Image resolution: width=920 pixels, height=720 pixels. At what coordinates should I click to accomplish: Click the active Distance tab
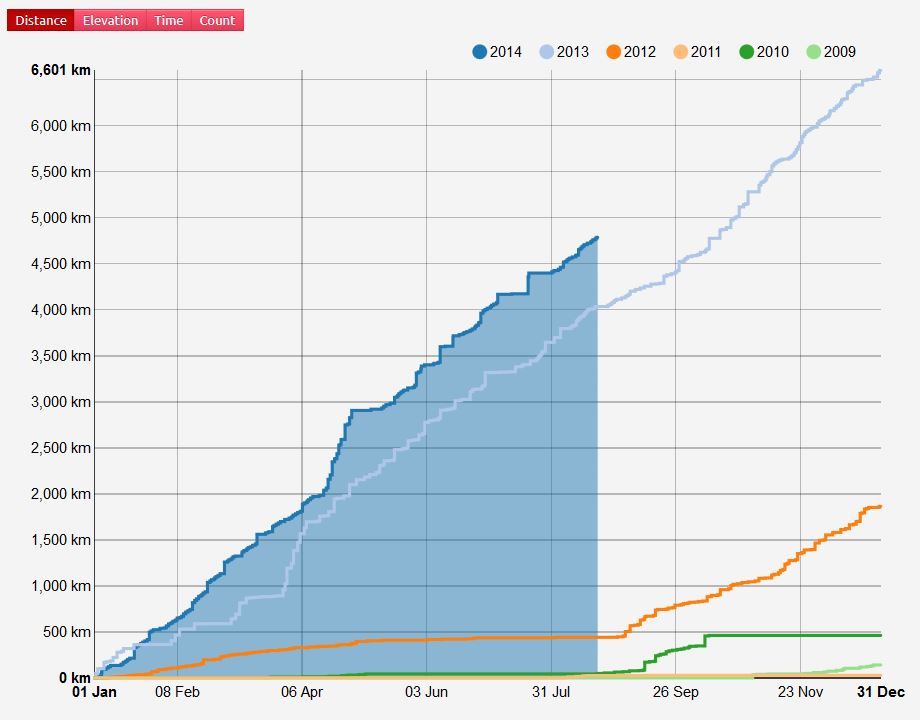tap(41, 21)
